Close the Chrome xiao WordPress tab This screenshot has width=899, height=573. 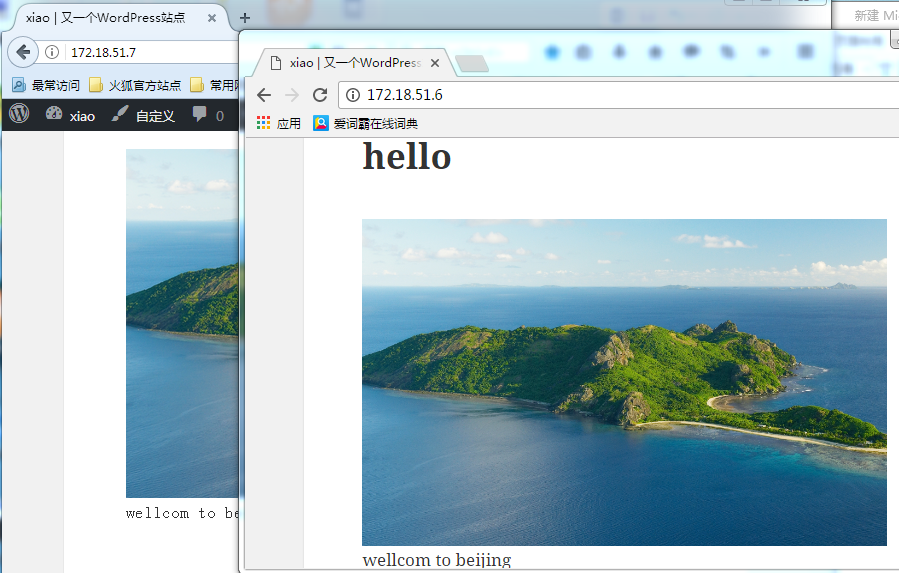(x=435, y=63)
